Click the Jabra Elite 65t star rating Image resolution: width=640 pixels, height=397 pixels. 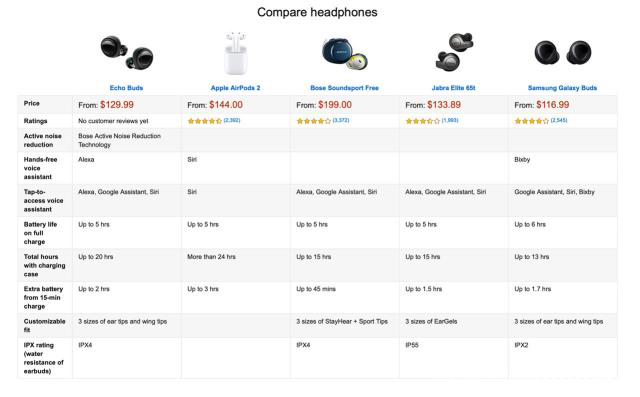pyautogui.click(x=422, y=121)
